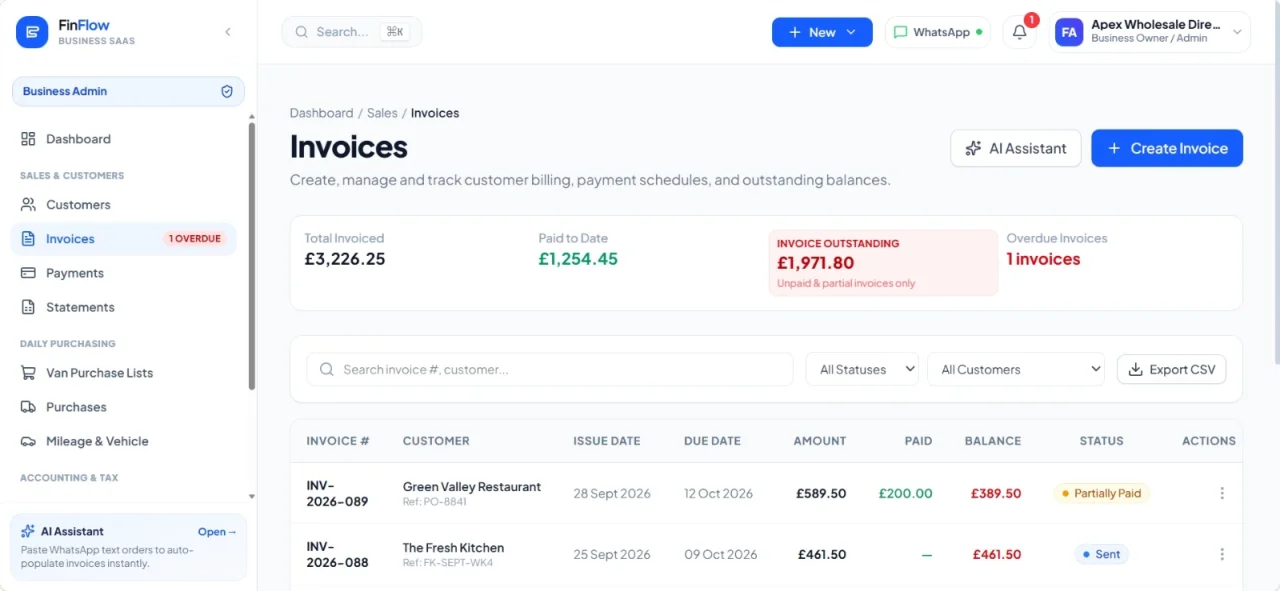Focus the invoice search field
Image resolution: width=1280 pixels, height=591 pixels.
point(550,369)
